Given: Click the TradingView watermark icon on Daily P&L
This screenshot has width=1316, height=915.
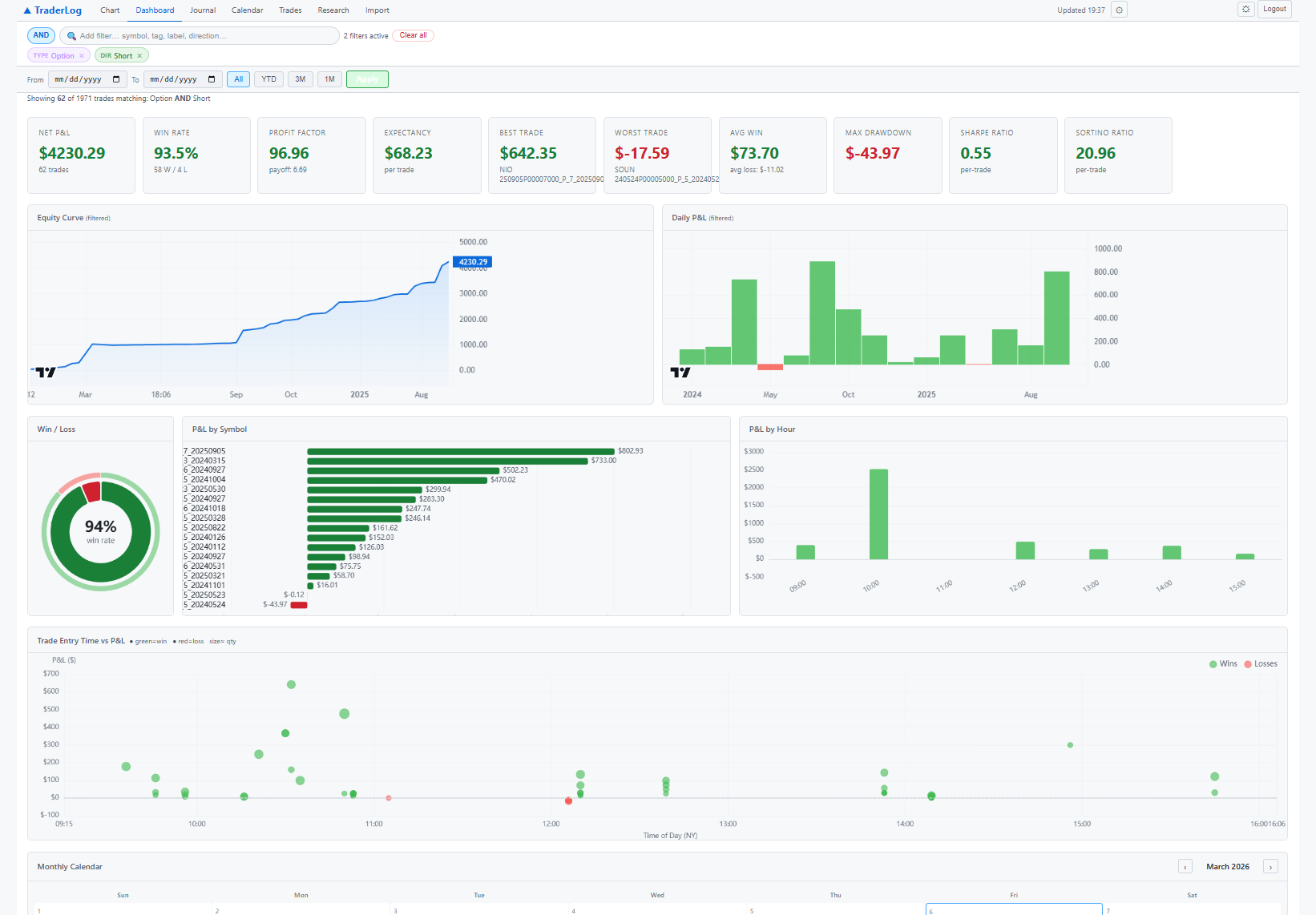Looking at the screenshot, I should tap(680, 372).
